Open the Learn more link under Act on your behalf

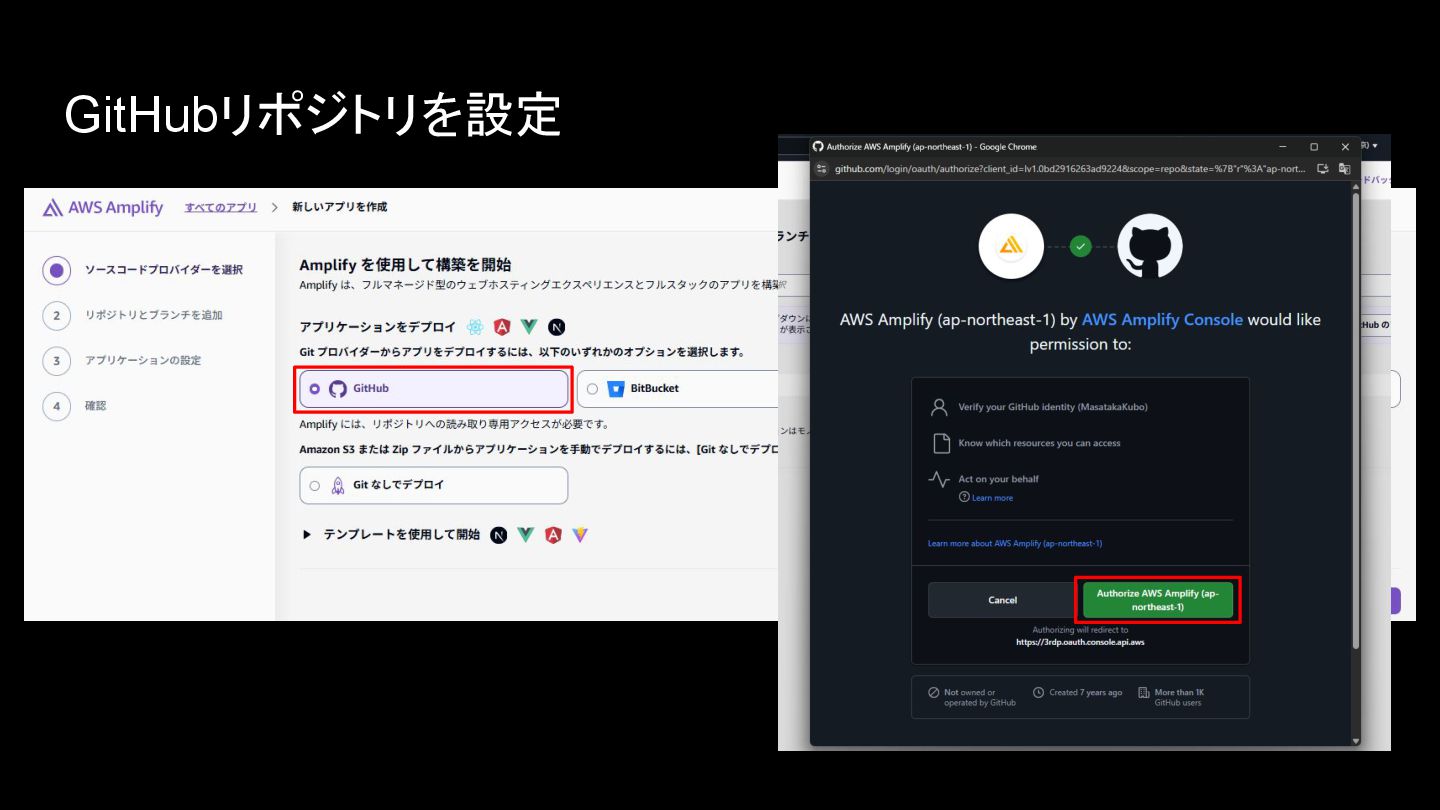click(x=992, y=498)
